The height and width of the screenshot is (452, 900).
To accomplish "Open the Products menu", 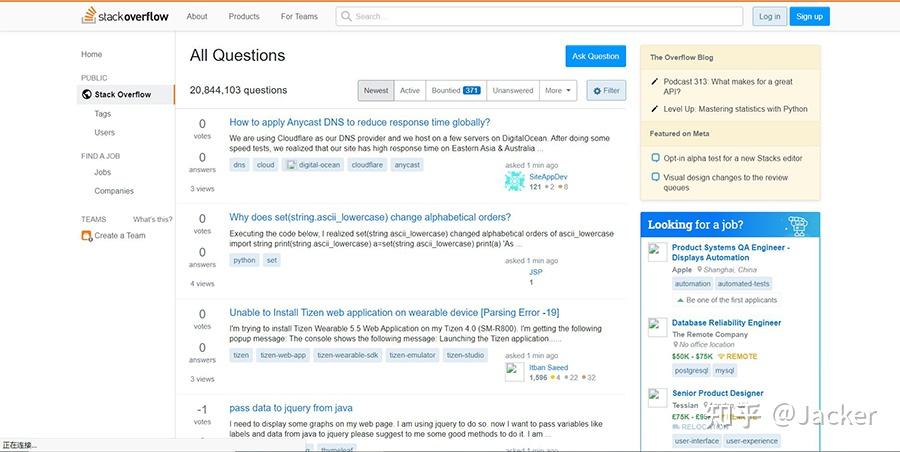I will [244, 17].
